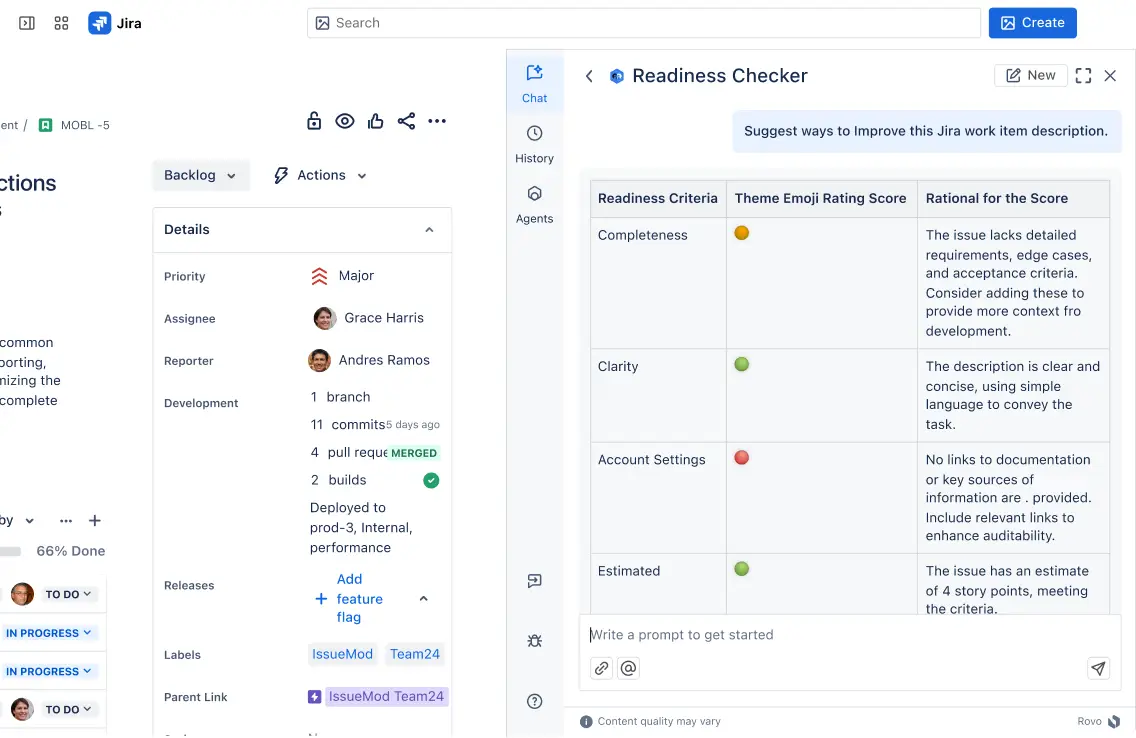
Task: Open the Actions menu
Action: [318, 175]
